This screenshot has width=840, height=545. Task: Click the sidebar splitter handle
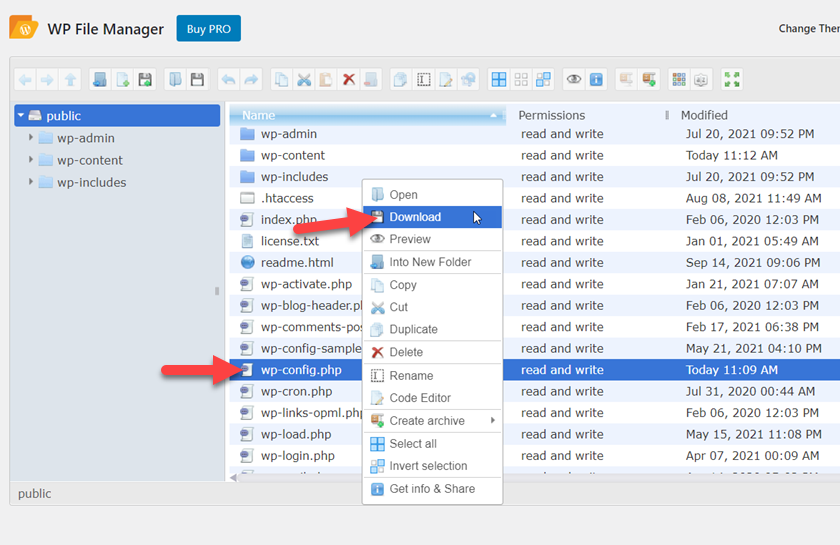(x=217, y=291)
